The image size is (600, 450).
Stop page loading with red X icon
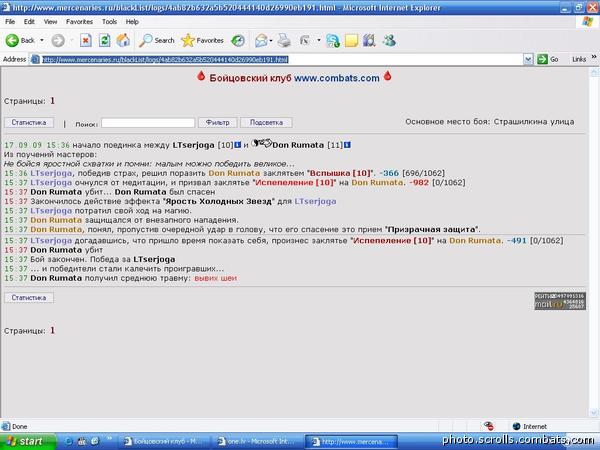pos(86,40)
